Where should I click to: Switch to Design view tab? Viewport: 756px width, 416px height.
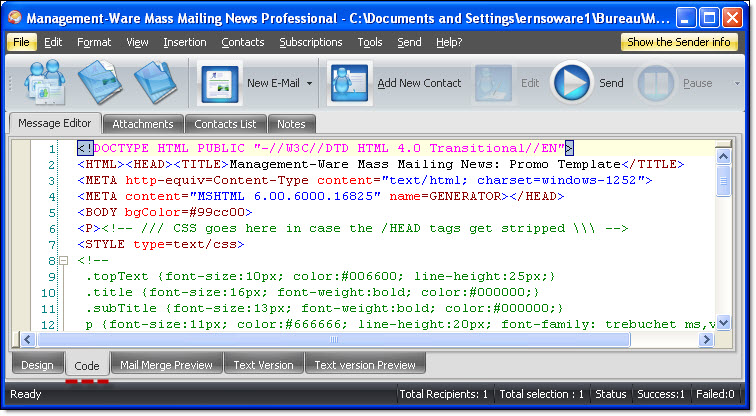(x=38, y=365)
